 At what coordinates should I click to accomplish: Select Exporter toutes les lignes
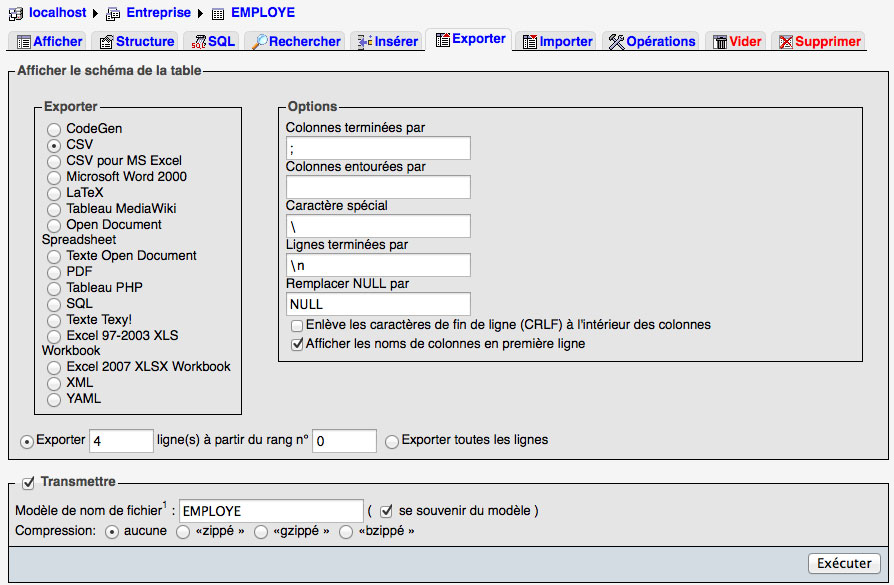391,440
